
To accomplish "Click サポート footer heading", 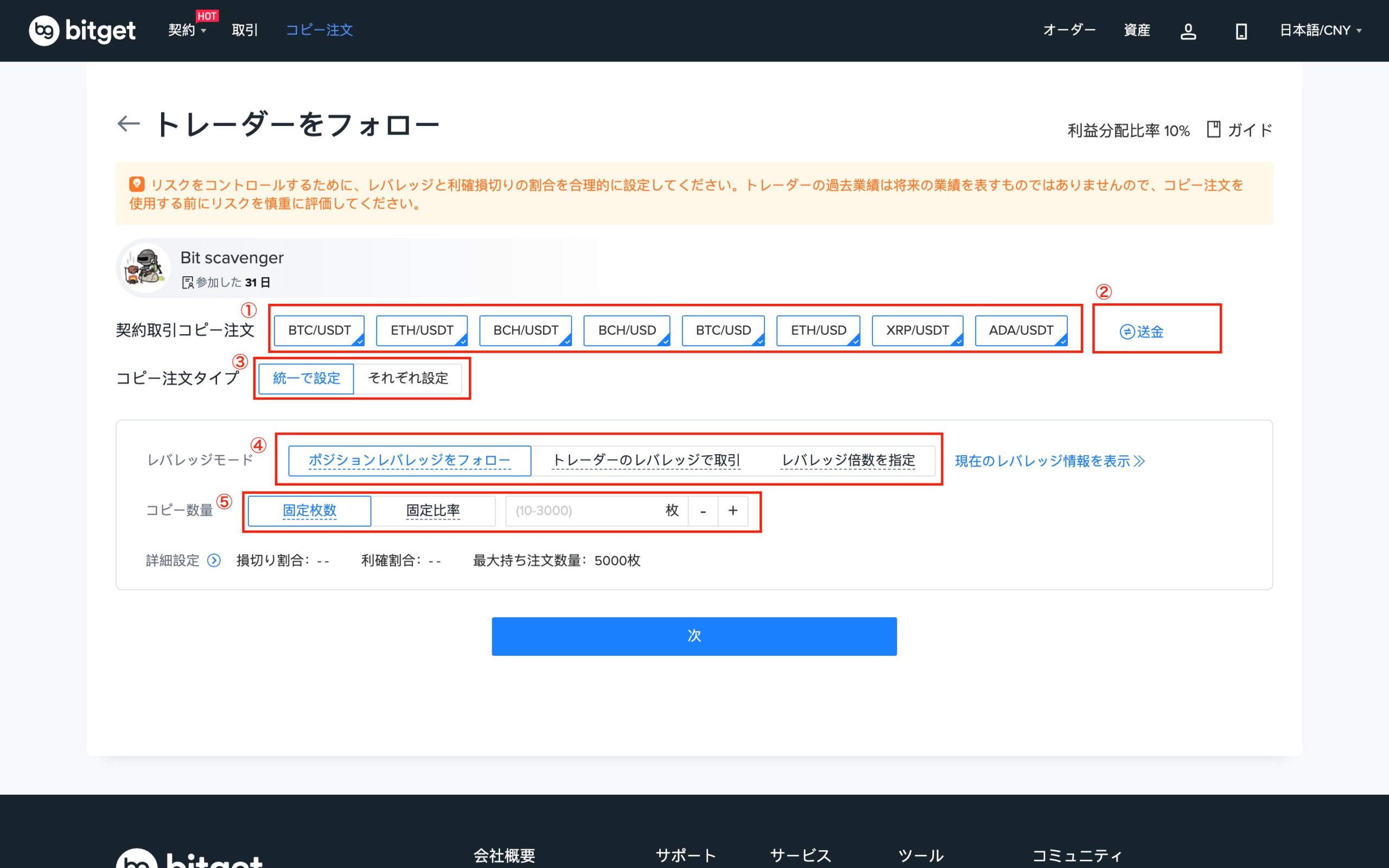I will (x=686, y=856).
